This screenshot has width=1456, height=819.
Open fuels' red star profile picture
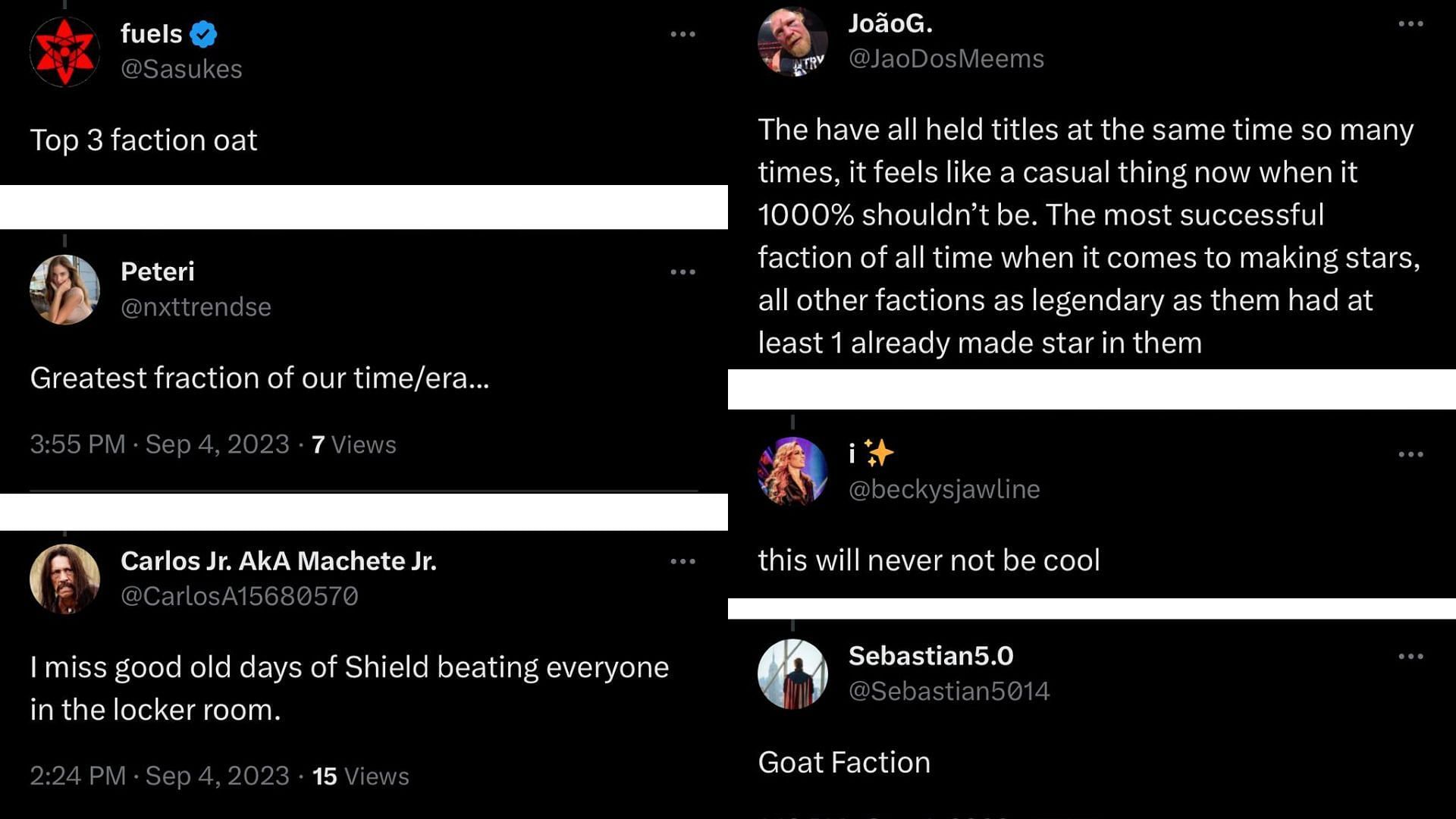click(x=64, y=52)
